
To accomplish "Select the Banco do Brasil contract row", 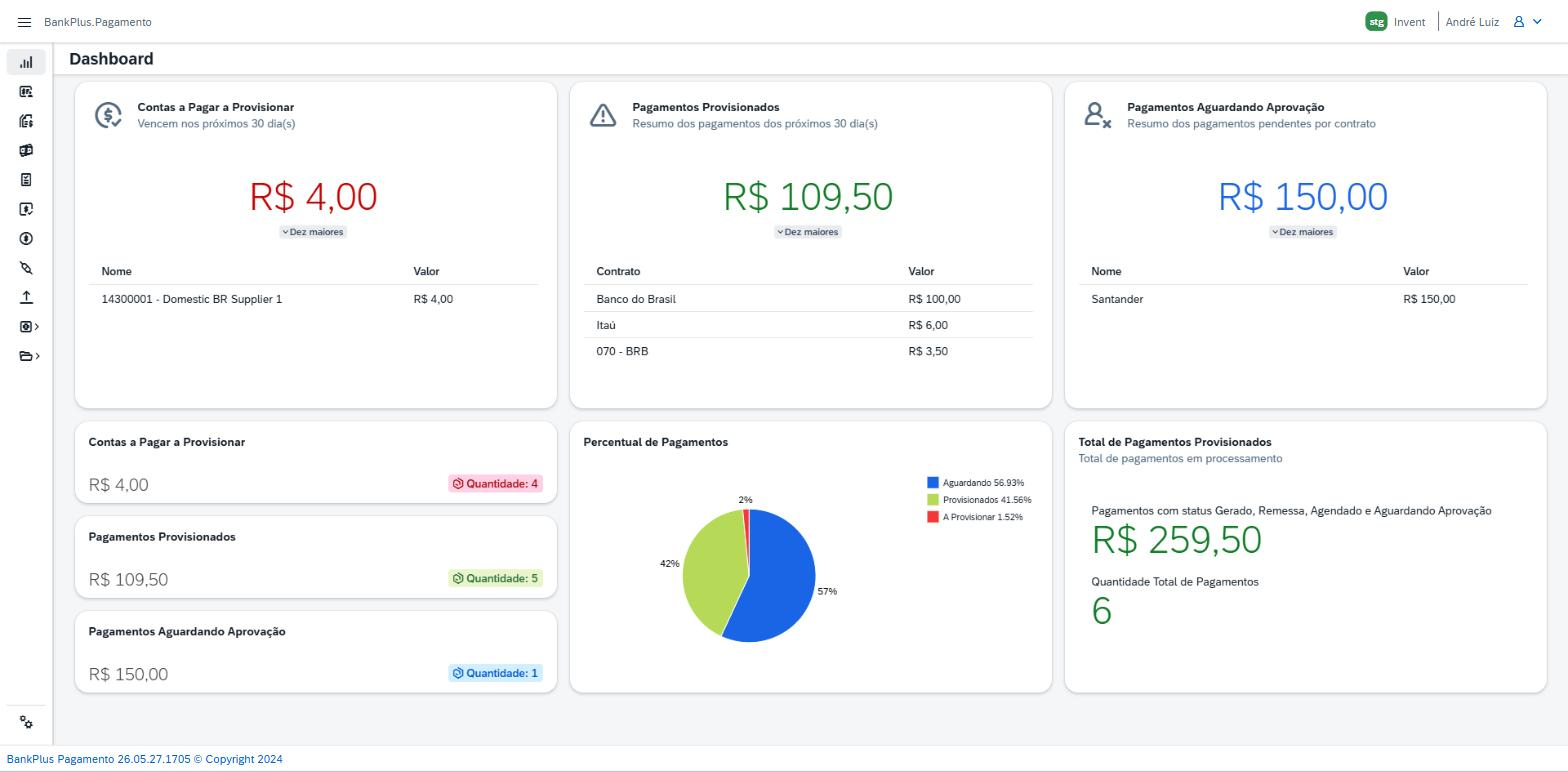I will coord(808,299).
